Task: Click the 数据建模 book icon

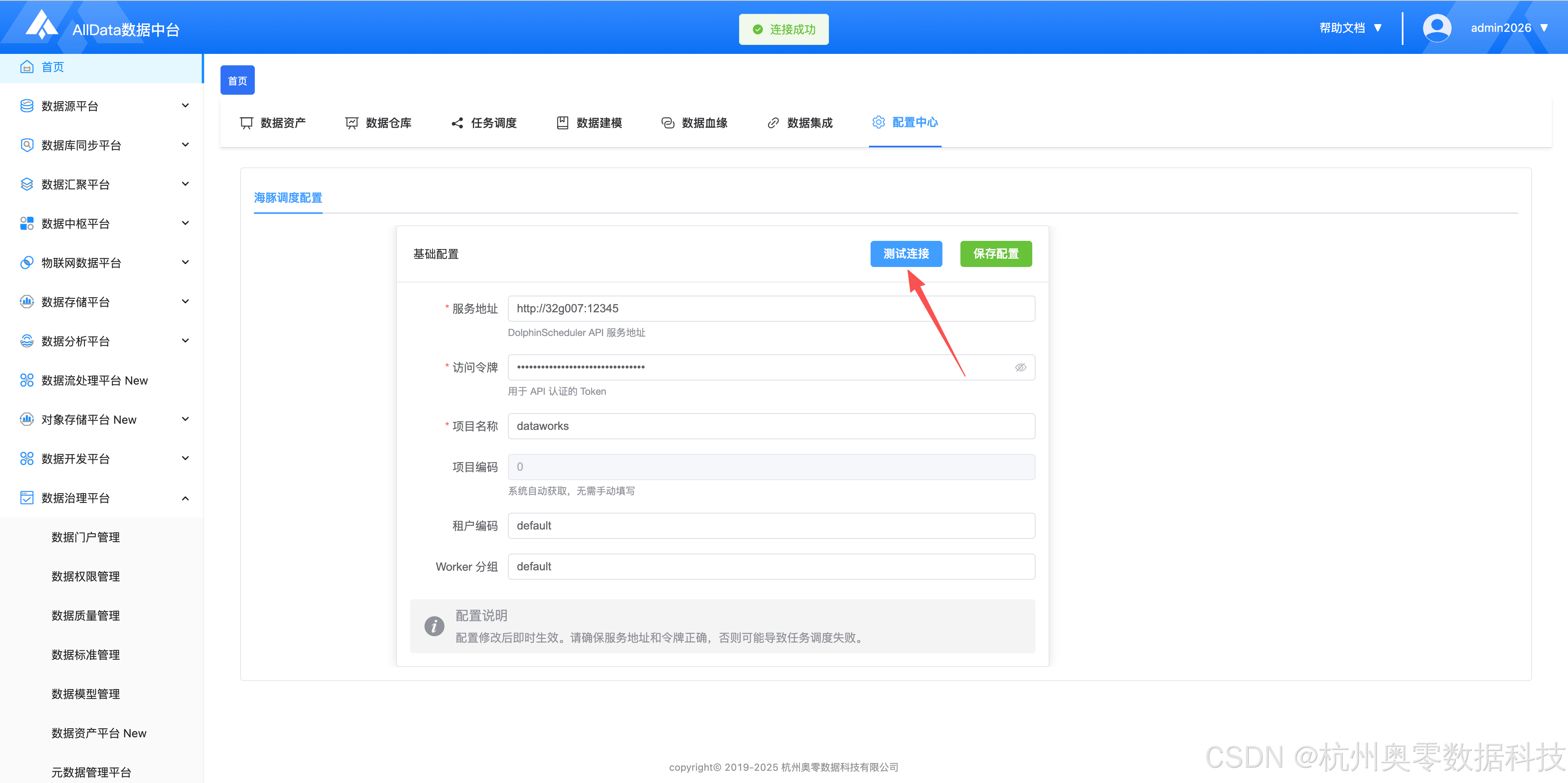Action: point(562,123)
